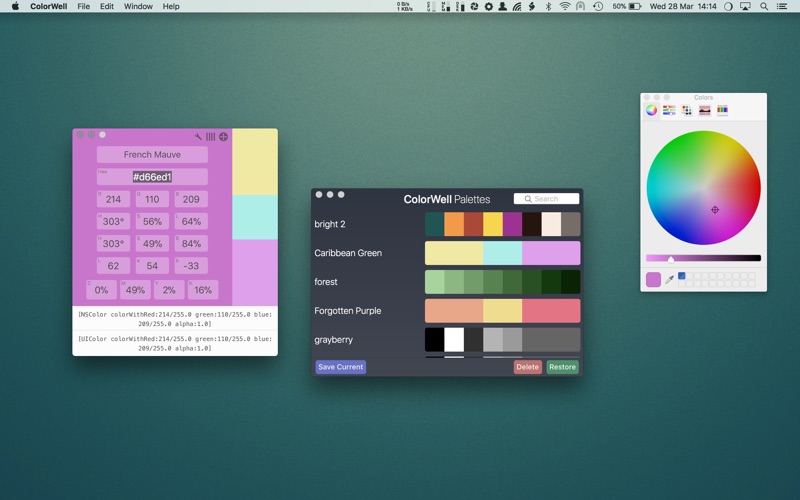Click the current mauve color well in Colors
Screen dimensions: 800x500
pyautogui.click(x=653, y=280)
